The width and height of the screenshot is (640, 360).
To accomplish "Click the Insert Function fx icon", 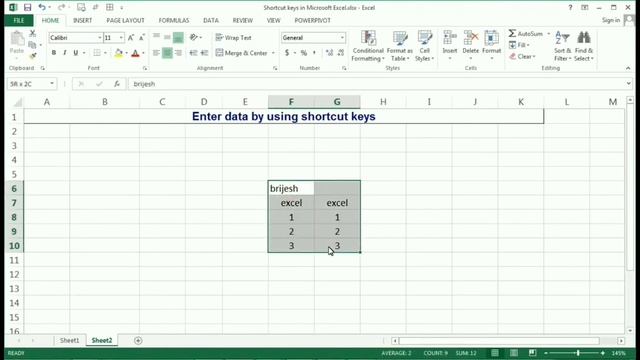I will [x=117, y=84].
